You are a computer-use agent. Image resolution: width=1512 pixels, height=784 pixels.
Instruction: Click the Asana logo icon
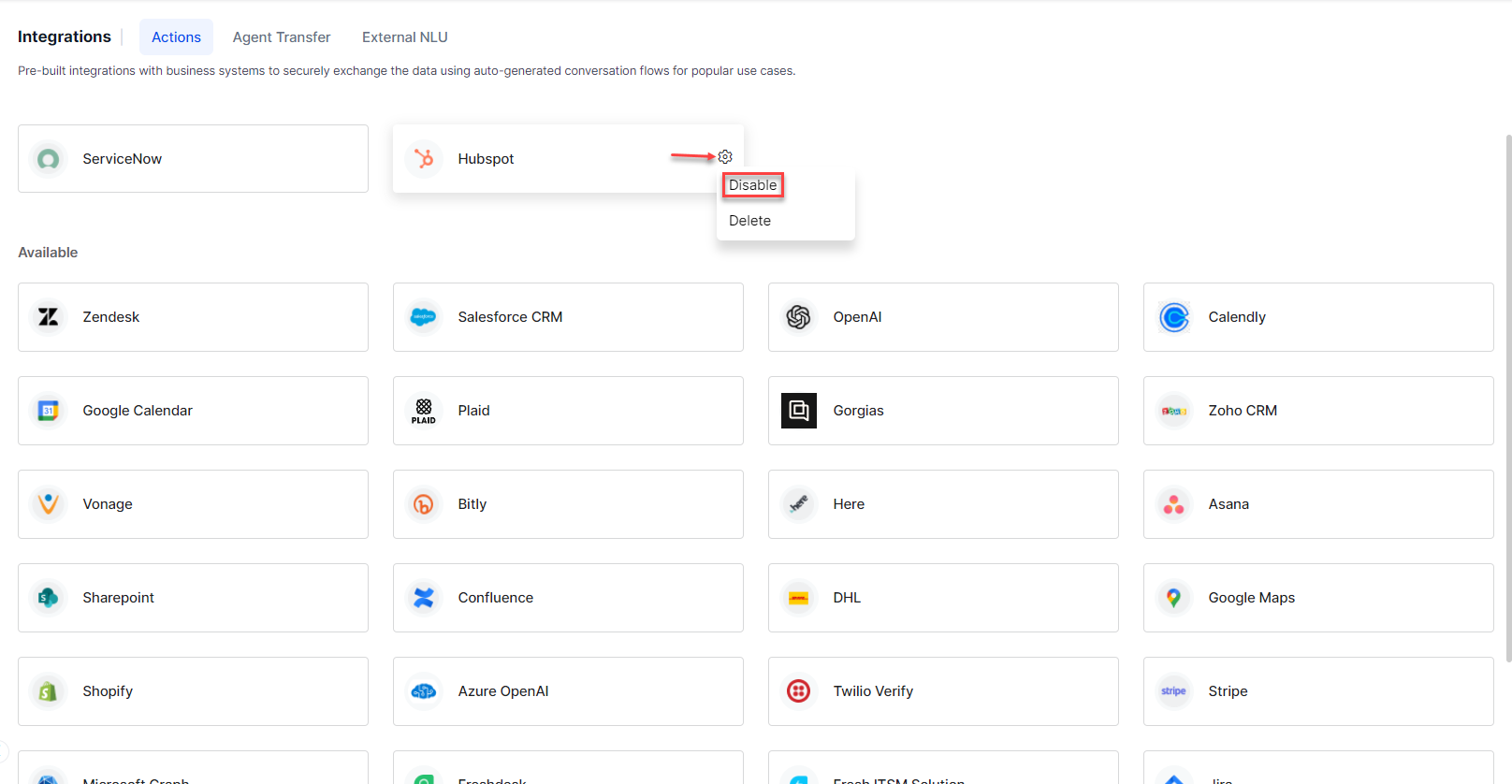pos(1174,504)
